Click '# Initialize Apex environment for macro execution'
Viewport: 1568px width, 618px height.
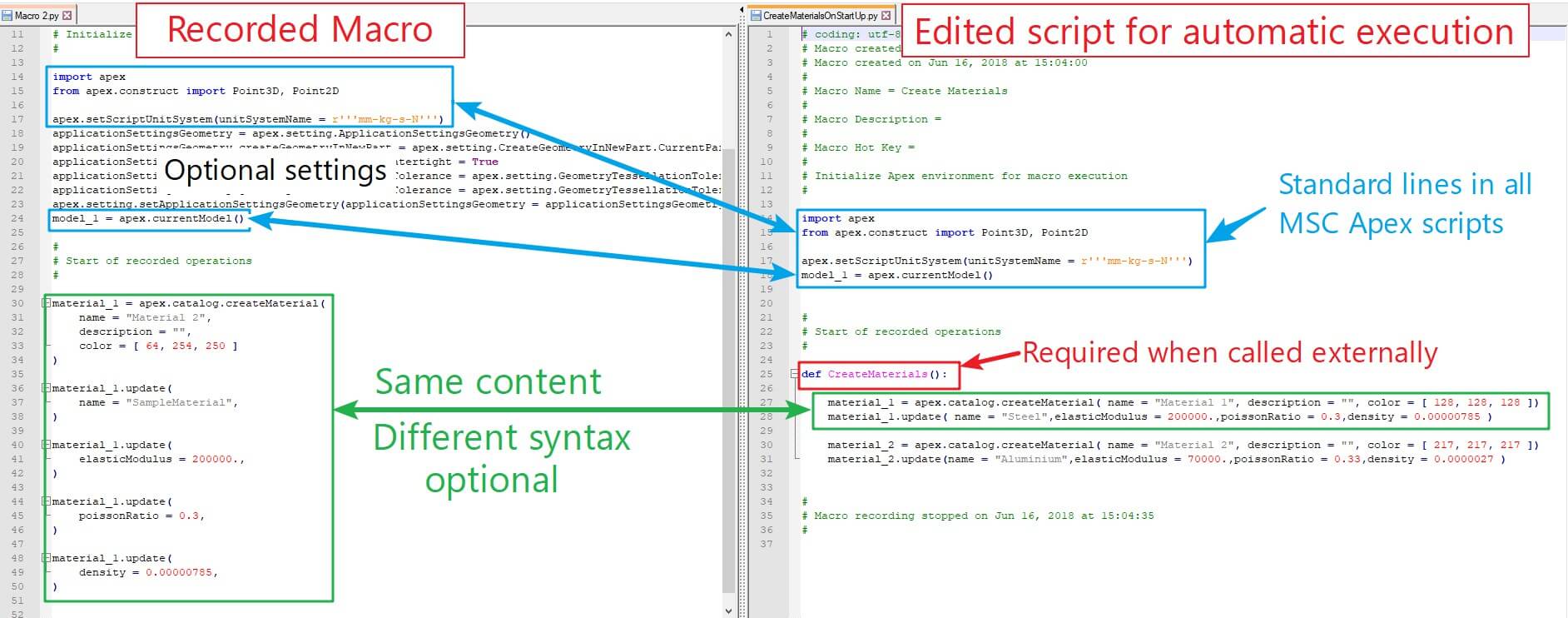point(965,176)
